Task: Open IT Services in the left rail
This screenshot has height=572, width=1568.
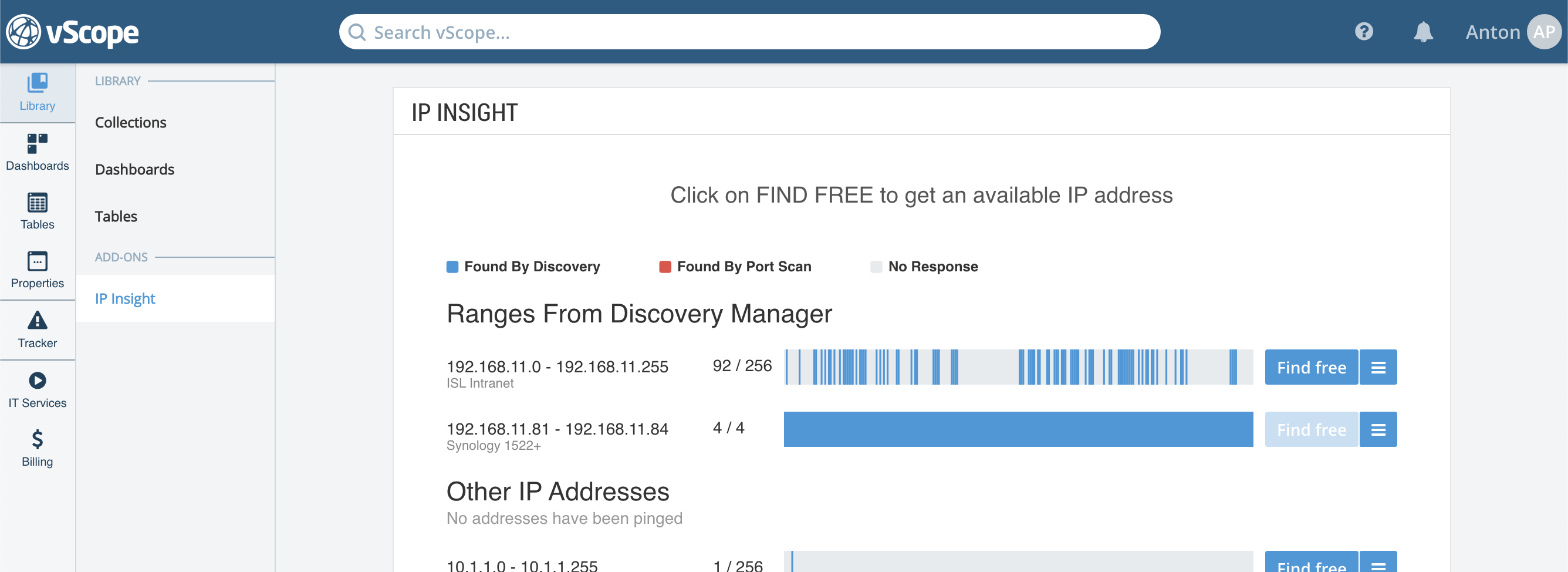Action: [37, 390]
